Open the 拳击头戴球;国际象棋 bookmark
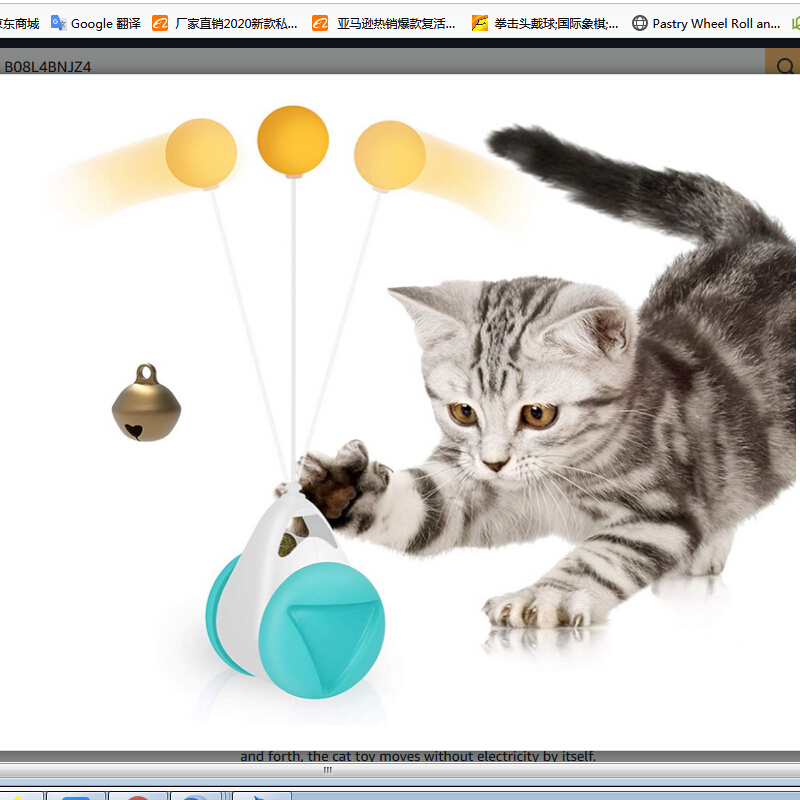Viewport: 800px width, 800px height. pyautogui.click(x=545, y=23)
